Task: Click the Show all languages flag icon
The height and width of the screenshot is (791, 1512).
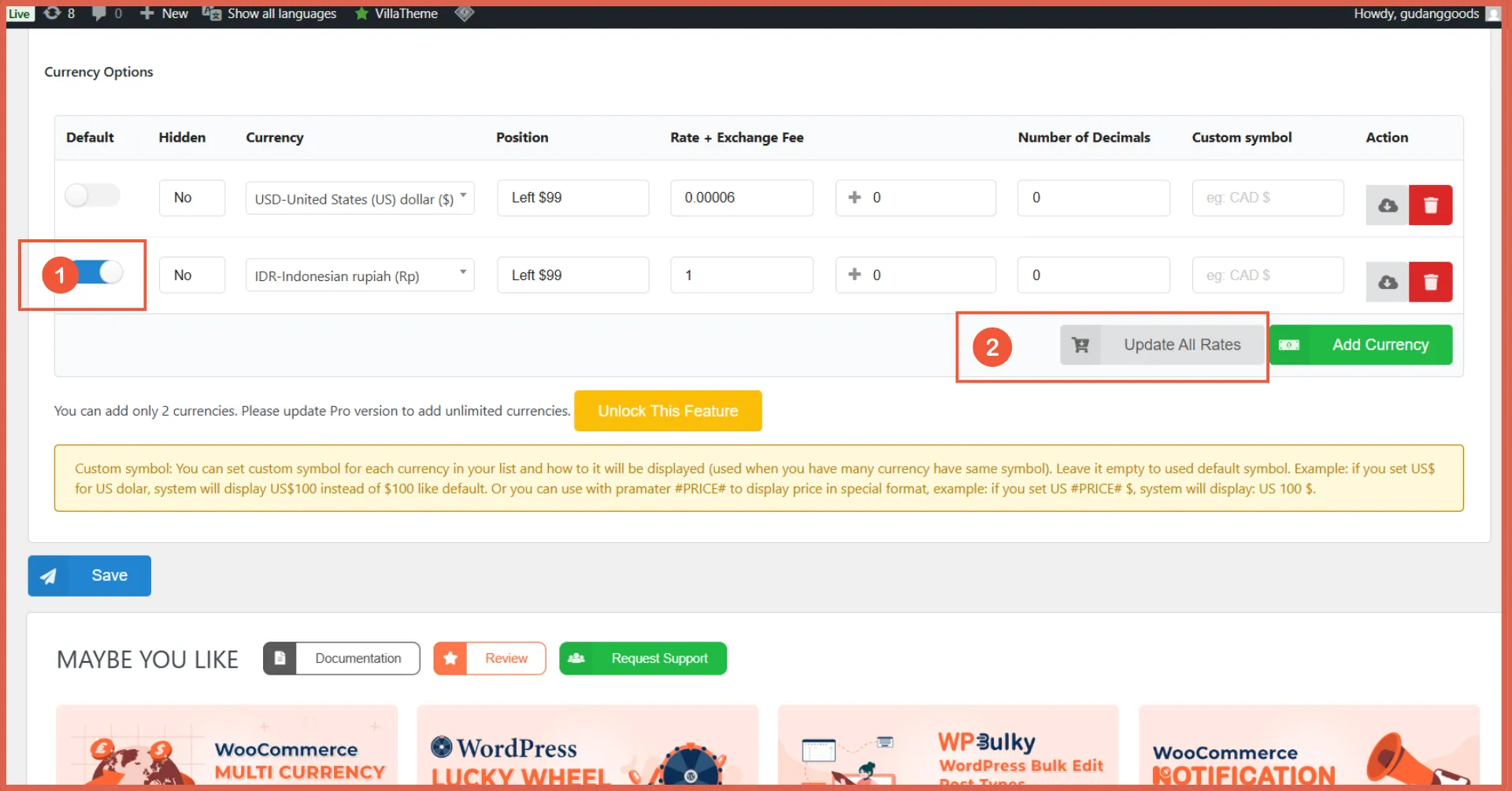Action: tap(209, 13)
